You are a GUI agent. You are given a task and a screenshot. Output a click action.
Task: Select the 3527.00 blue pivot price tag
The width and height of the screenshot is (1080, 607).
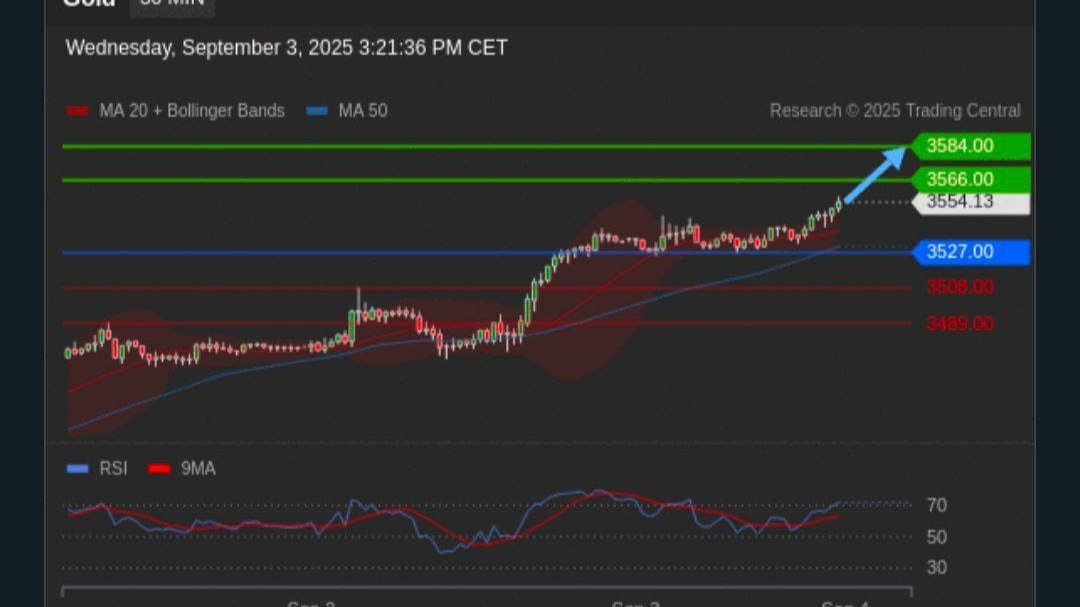click(x=970, y=252)
